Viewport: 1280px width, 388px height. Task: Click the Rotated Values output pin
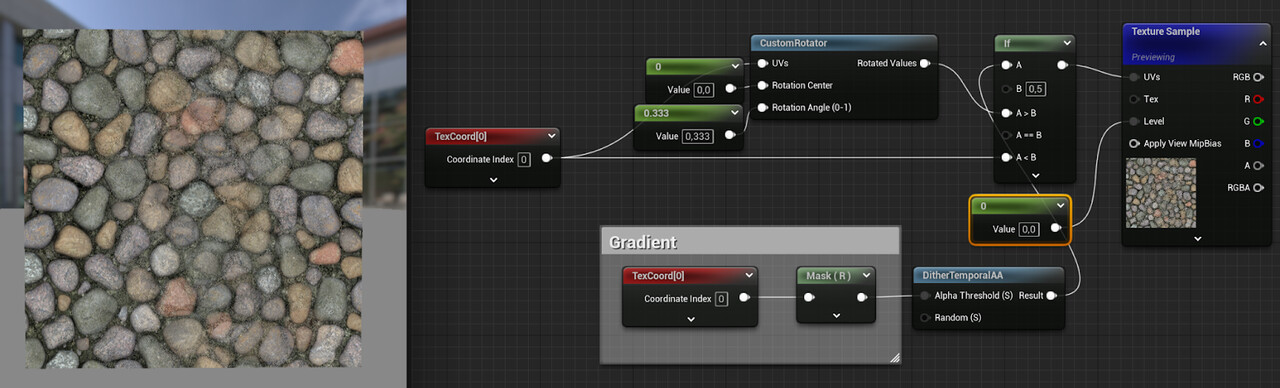pos(925,64)
